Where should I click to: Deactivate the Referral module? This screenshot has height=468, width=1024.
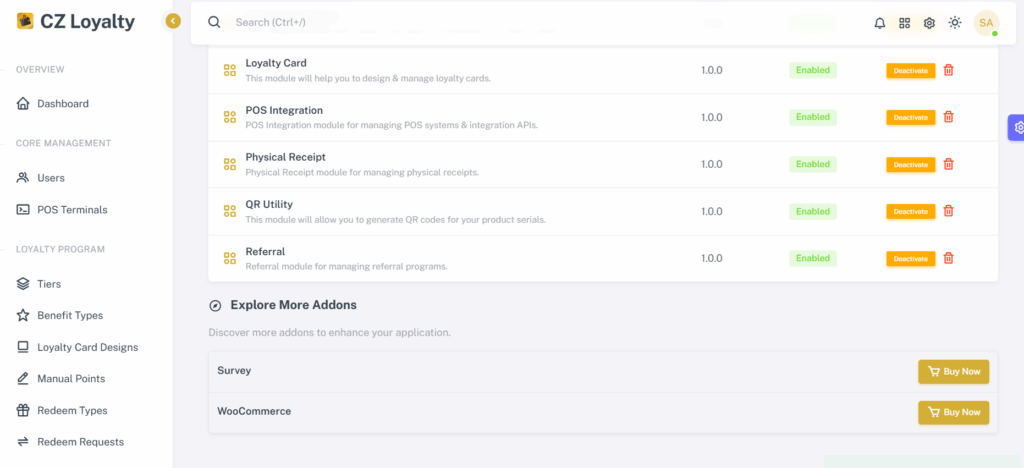coord(910,258)
